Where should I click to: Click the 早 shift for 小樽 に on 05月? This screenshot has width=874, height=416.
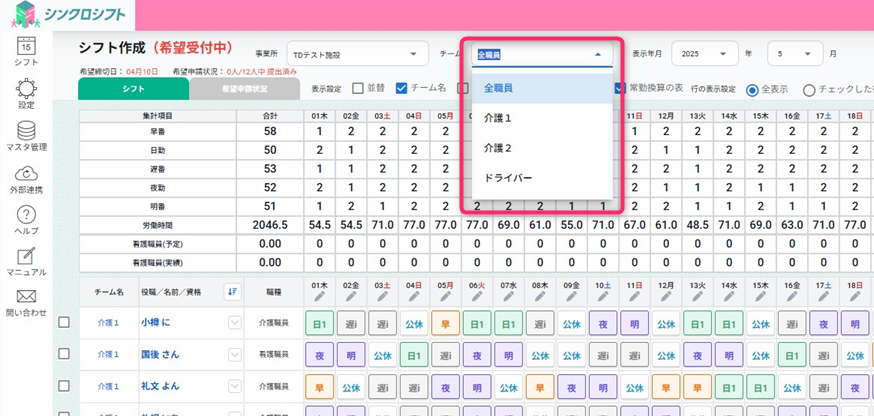click(445, 323)
